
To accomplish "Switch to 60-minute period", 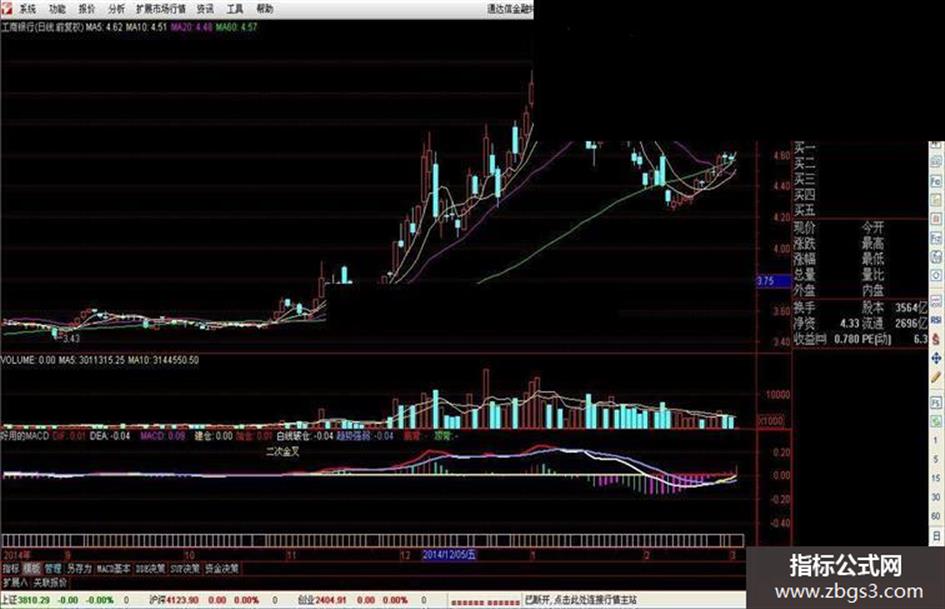I will pos(937,516).
